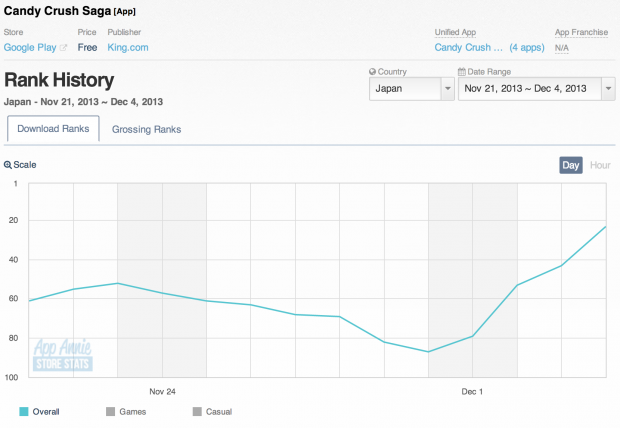Click the Free price value
Image resolution: width=620 pixels, height=428 pixels.
pos(87,47)
